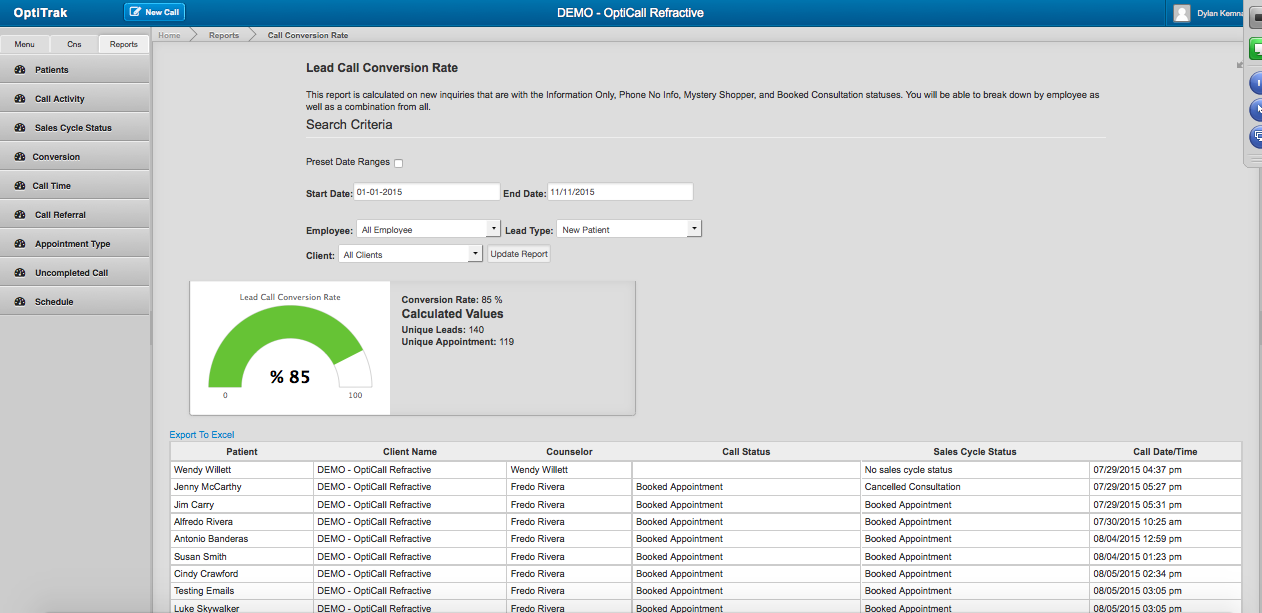Screen dimensions: 1262x613
Task: Click patient Jenny McCarthy in table
Action: [x=208, y=487]
